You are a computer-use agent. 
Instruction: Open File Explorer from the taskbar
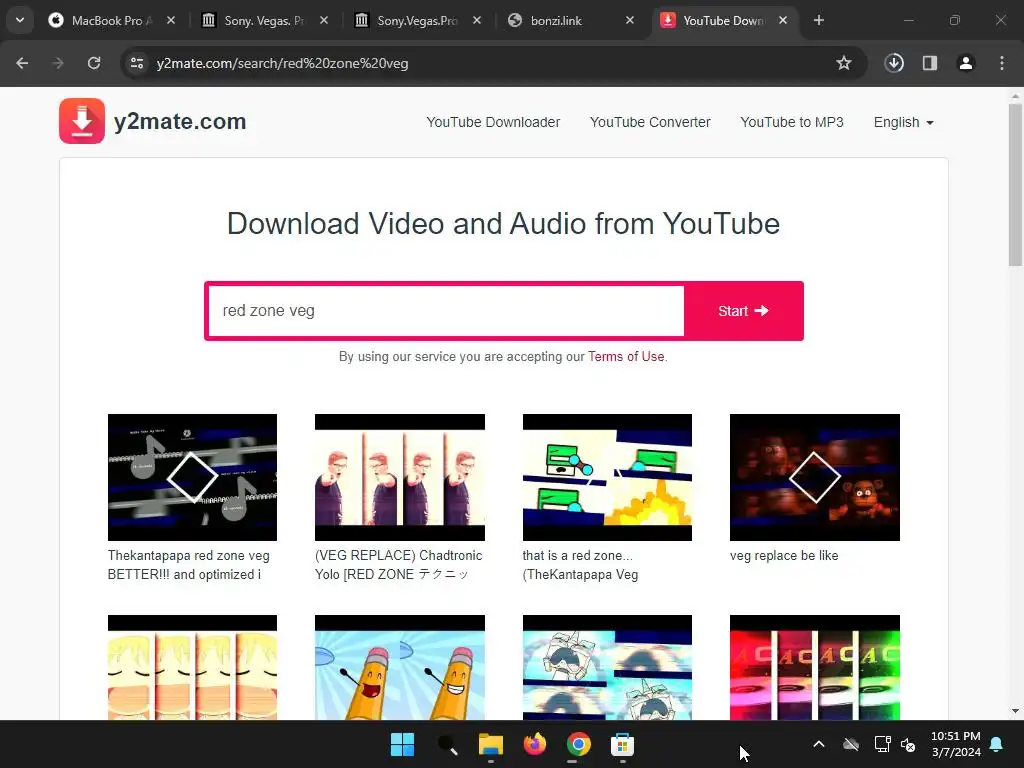click(490, 744)
